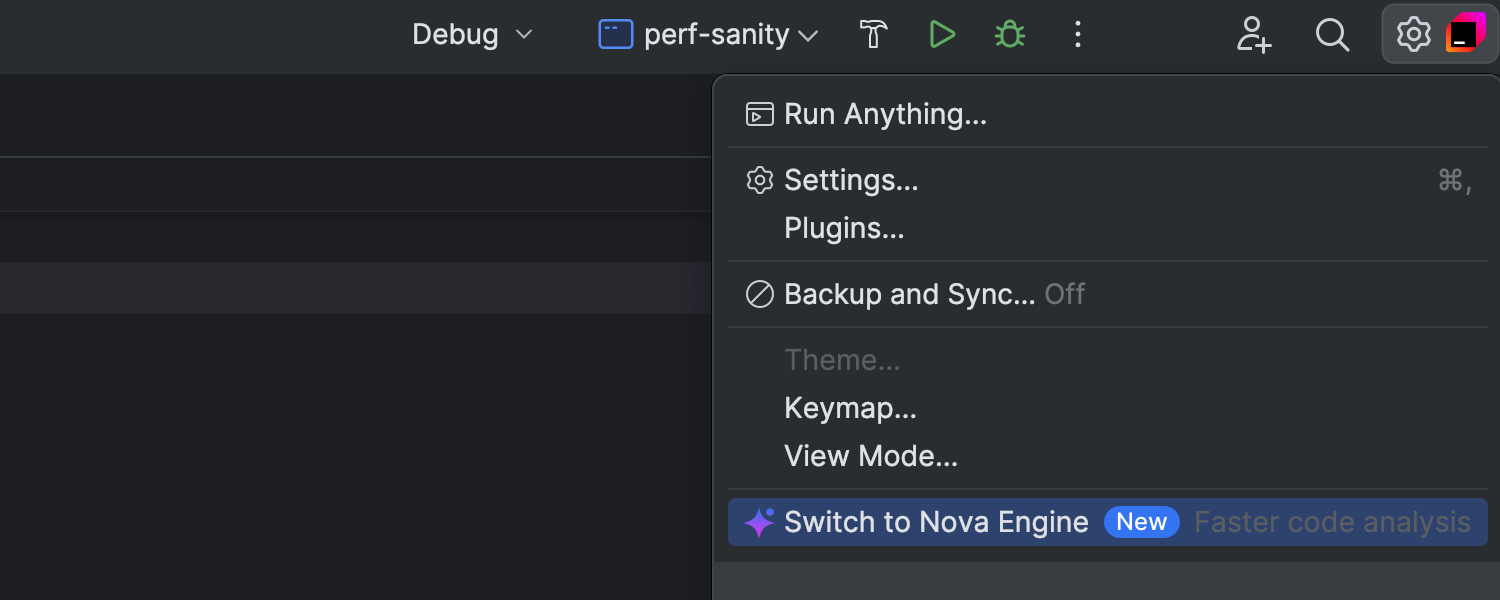This screenshot has width=1500, height=600.
Task: Click the greyed-out Theme... item
Action: click(x=842, y=360)
